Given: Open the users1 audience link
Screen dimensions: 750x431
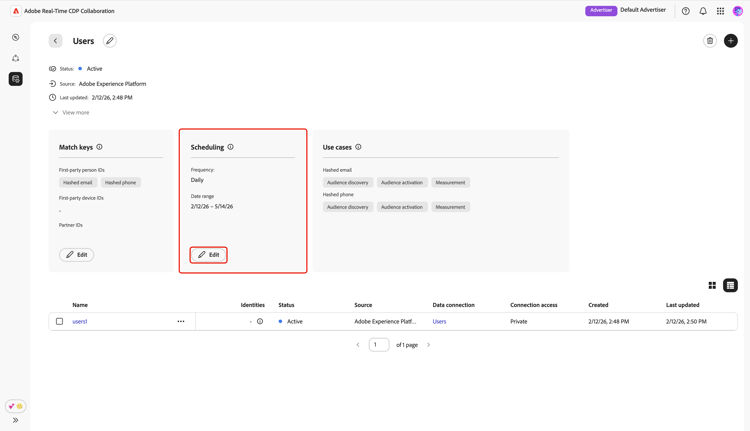Looking at the screenshot, I should tap(80, 321).
